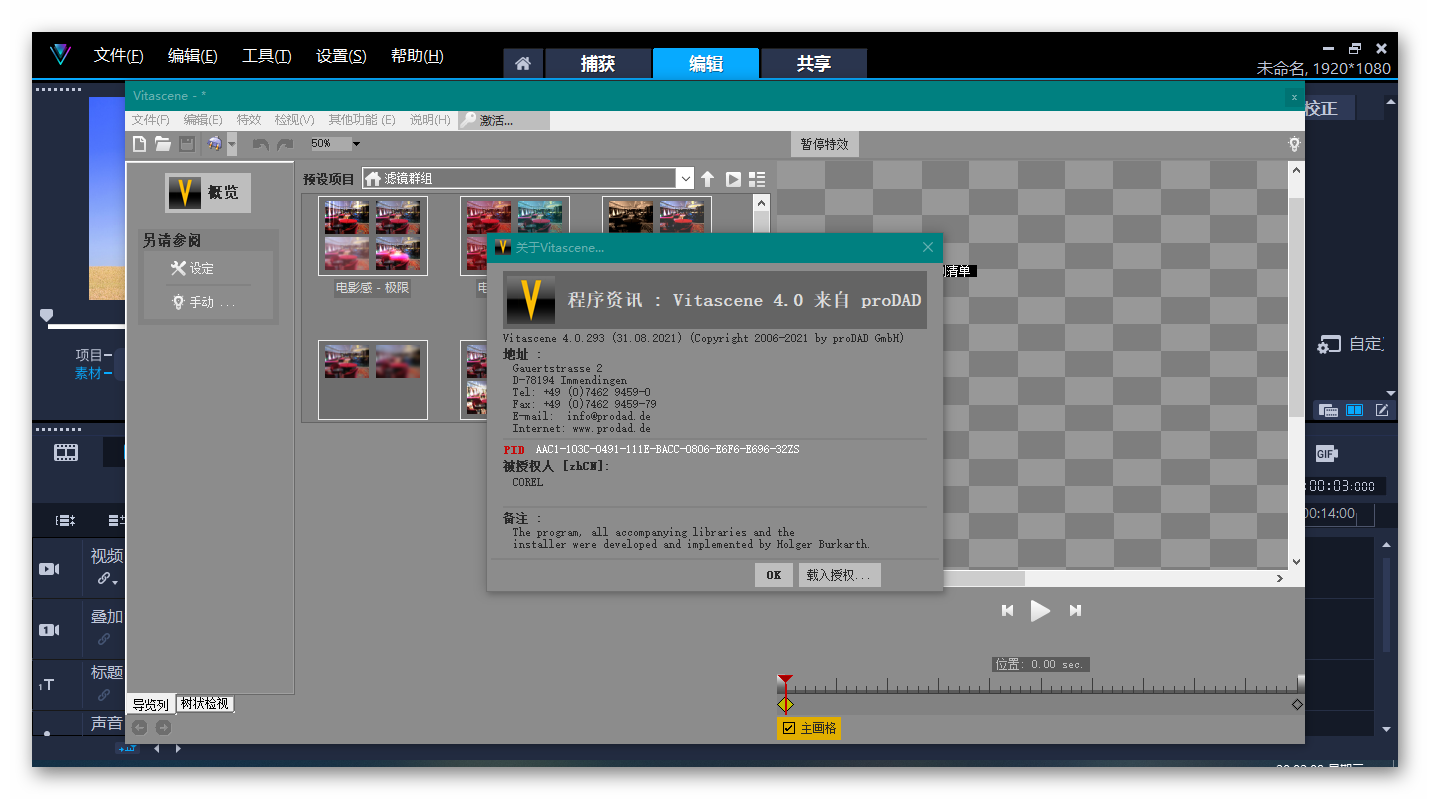Screen dimensions: 1430x799
Task: Jump to the end of the preview
Action: coord(1076,610)
